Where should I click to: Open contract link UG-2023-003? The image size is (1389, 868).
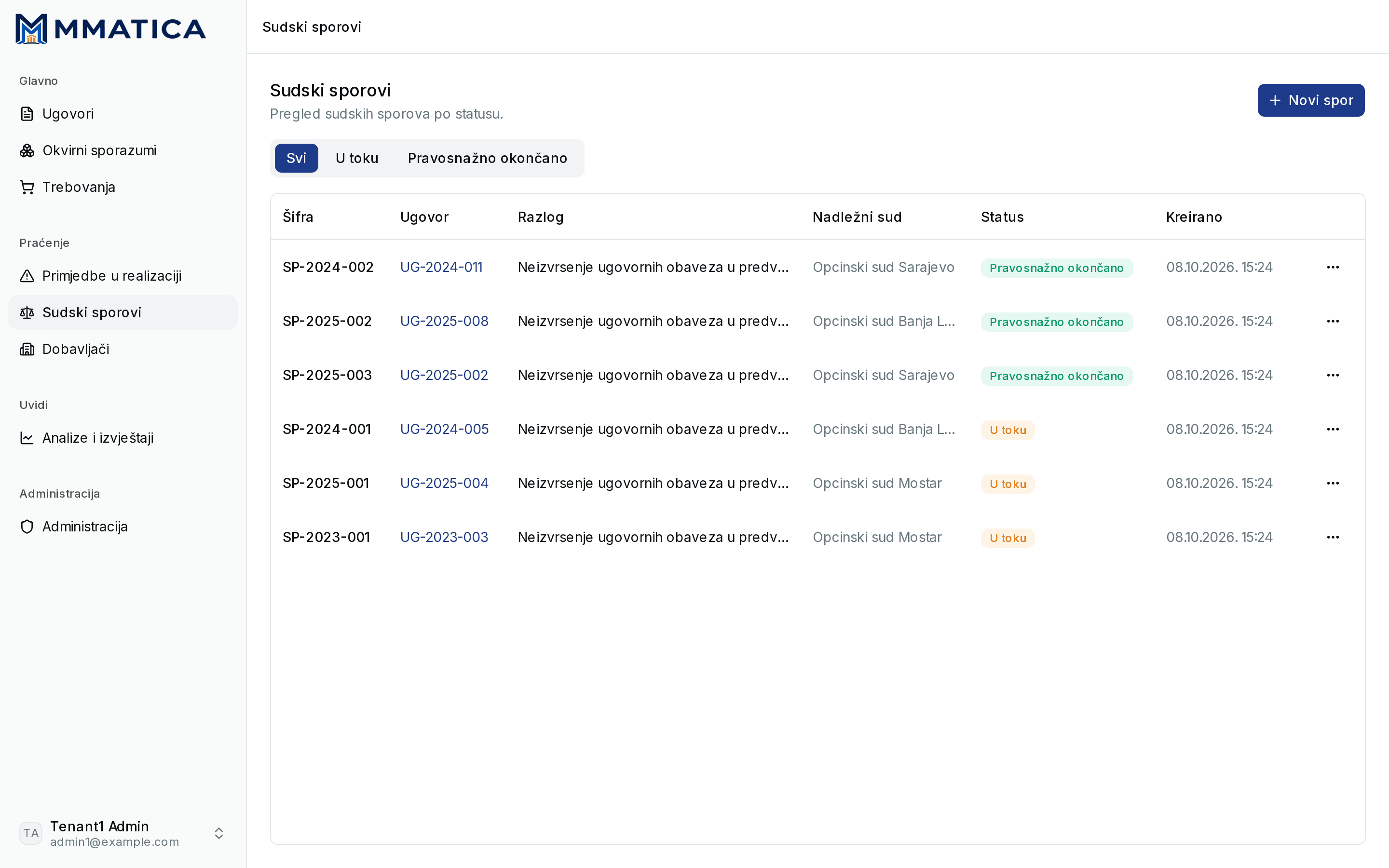coord(444,537)
